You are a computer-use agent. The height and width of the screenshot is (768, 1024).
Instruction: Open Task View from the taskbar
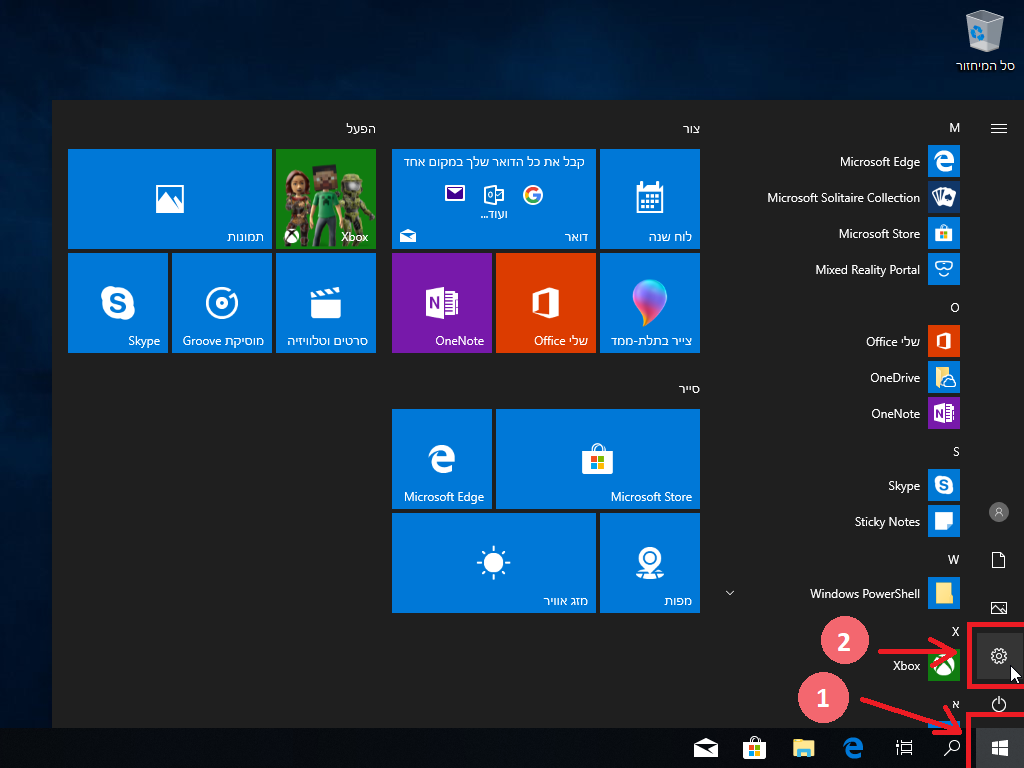pyautogui.click(x=904, y=748)
